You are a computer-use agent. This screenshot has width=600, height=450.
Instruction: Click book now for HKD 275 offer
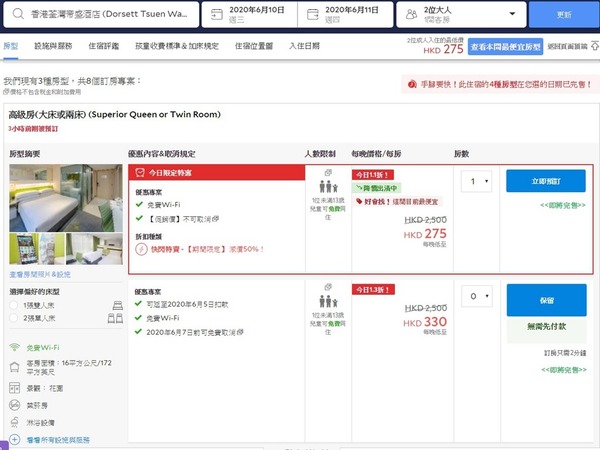[x=546, y=181]
